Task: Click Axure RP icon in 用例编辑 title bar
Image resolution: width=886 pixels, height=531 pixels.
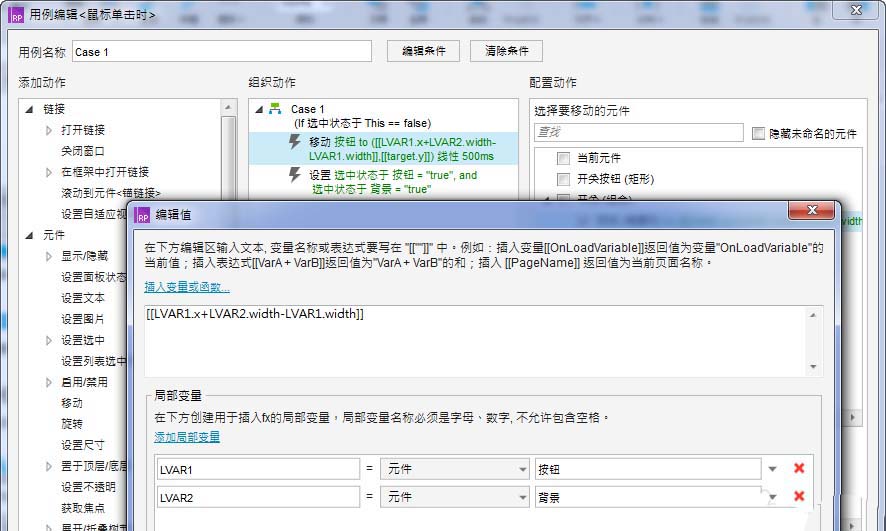Action: [17, 15]
